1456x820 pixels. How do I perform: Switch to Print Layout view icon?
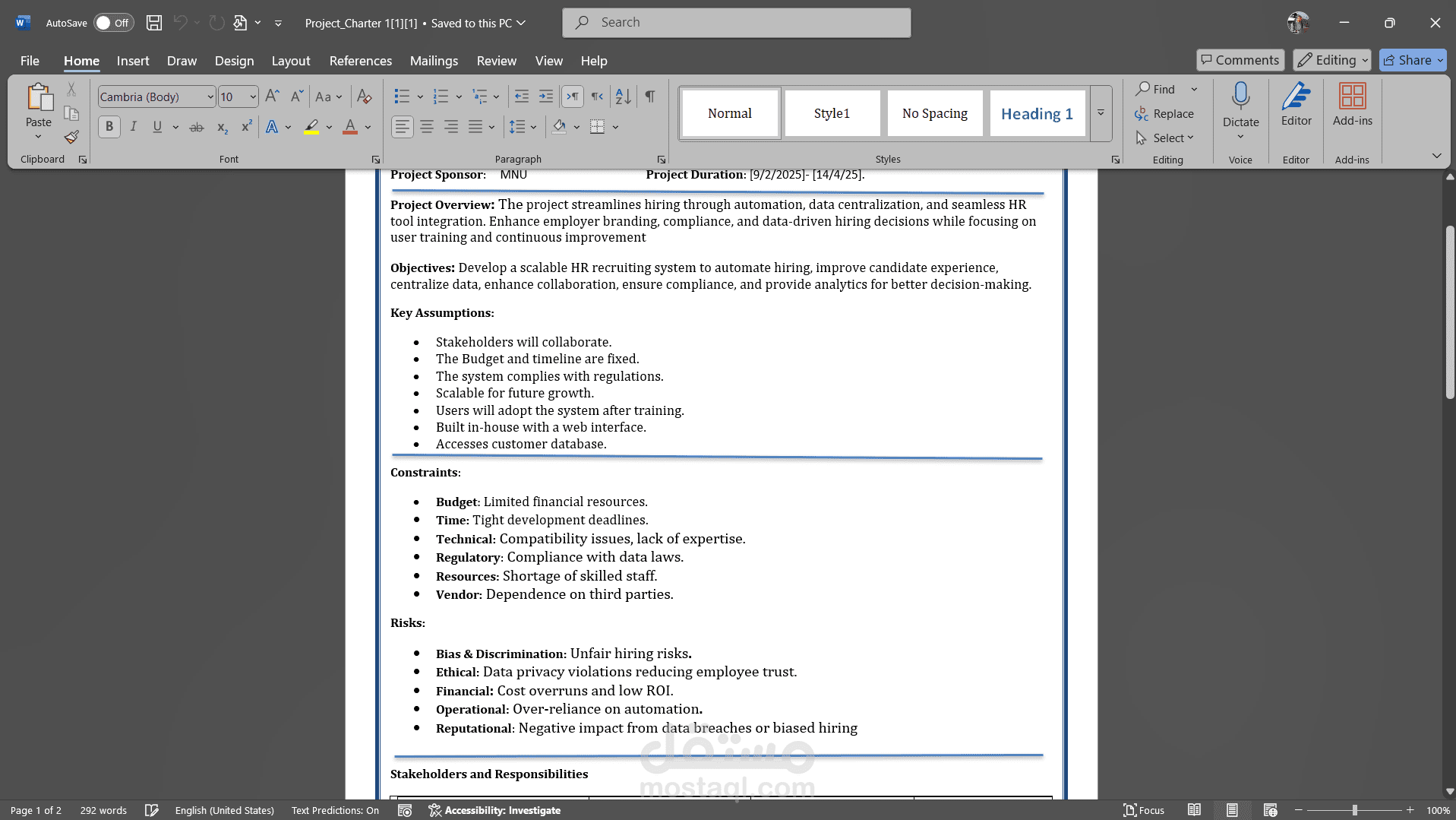1232,810
